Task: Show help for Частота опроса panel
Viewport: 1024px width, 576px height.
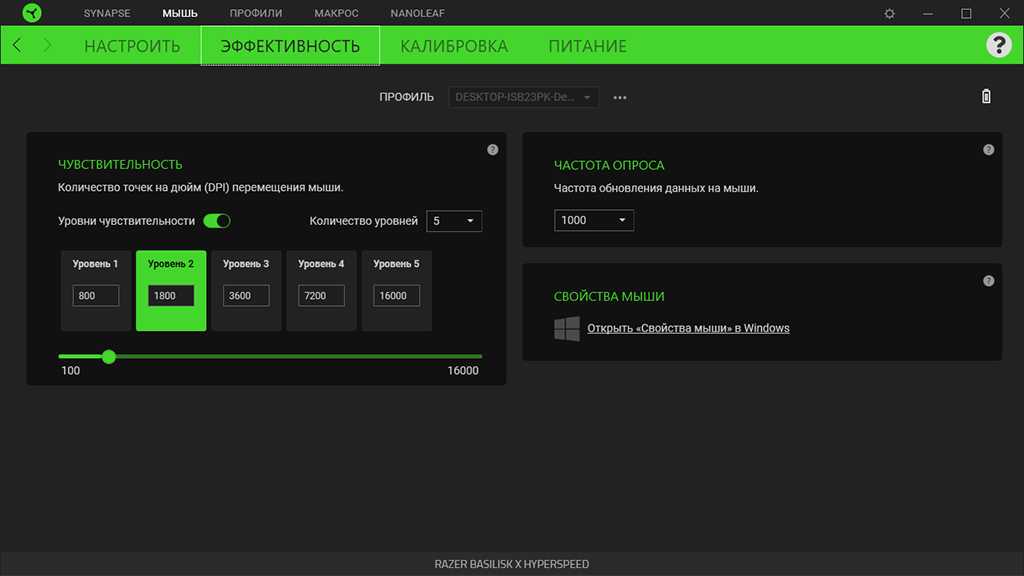Action: [988, 150]
